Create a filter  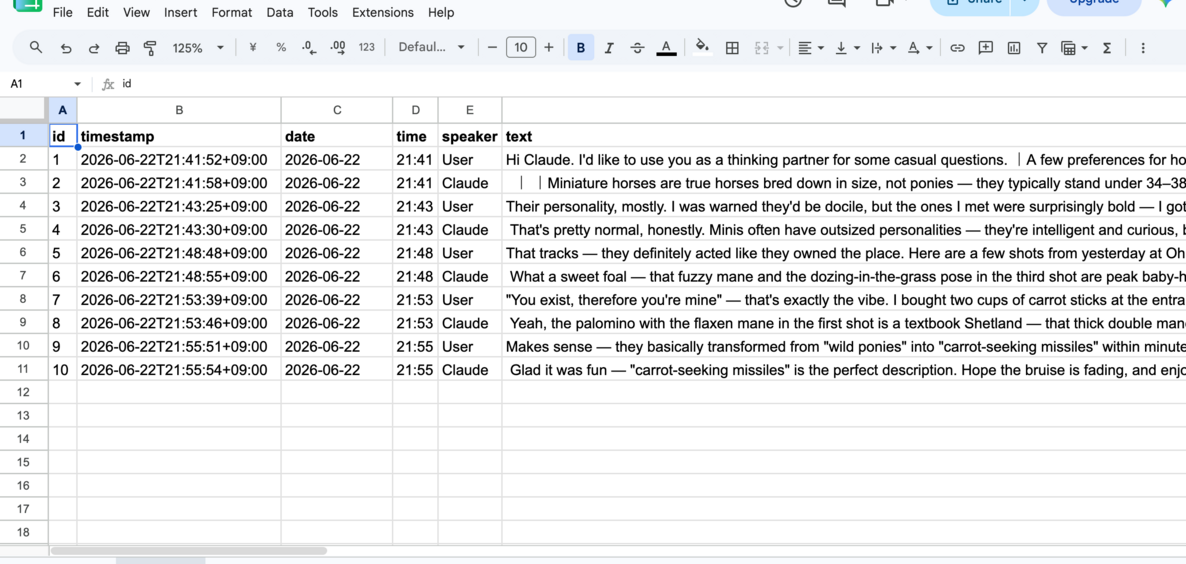click(x=1042, y=48)
